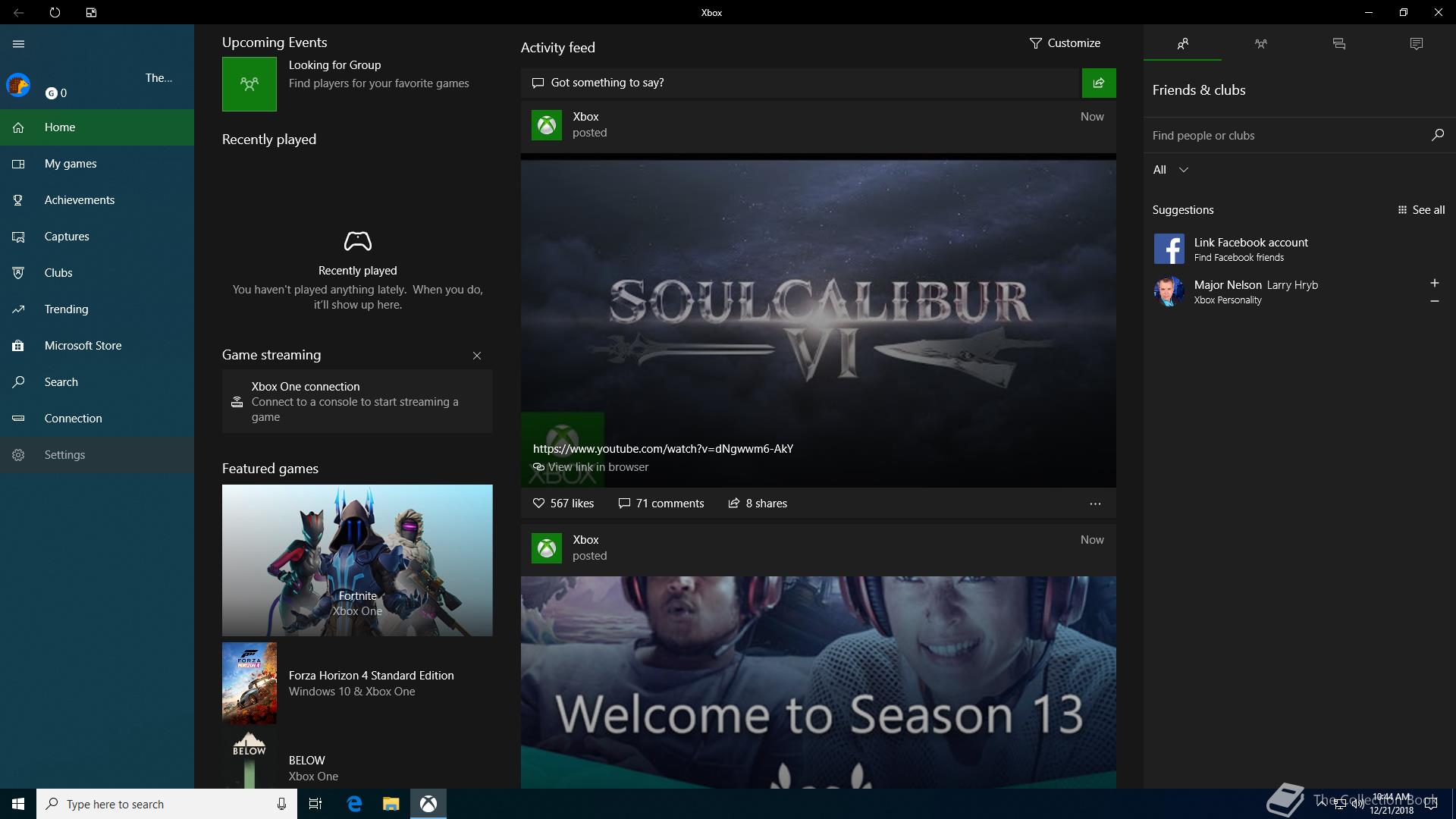Share the post with 8 shares

click(x=758, y=504)
